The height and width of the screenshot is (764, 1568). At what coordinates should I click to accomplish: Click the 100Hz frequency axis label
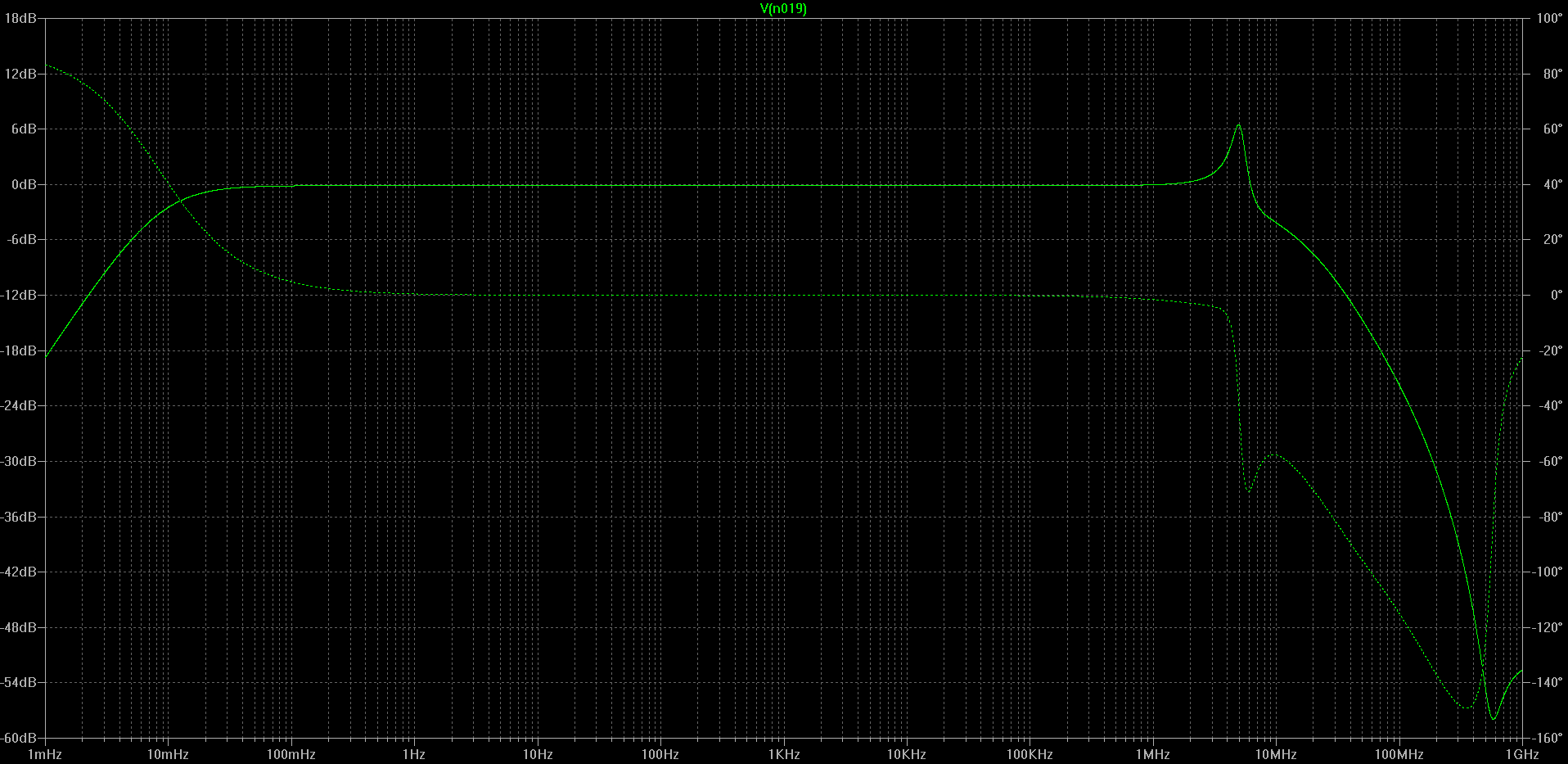[660, 755]
